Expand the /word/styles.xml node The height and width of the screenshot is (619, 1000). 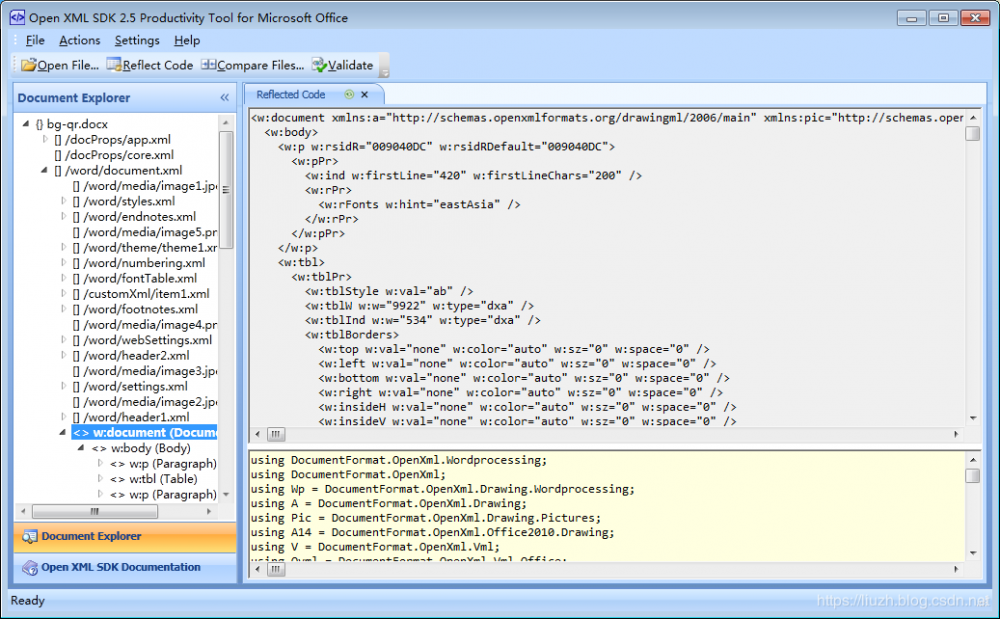coord(63,201)
